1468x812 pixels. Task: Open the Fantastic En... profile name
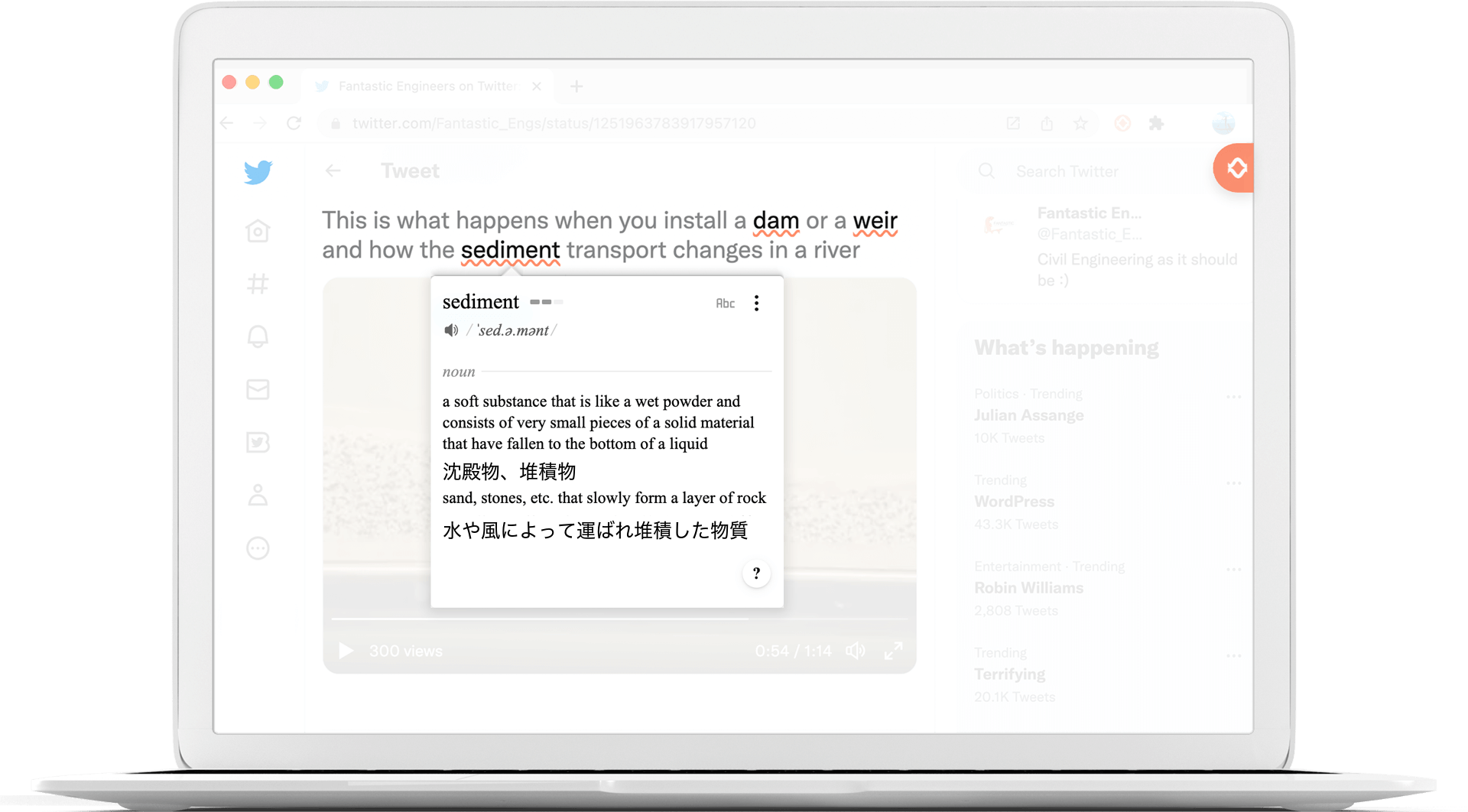[1089, 213]
